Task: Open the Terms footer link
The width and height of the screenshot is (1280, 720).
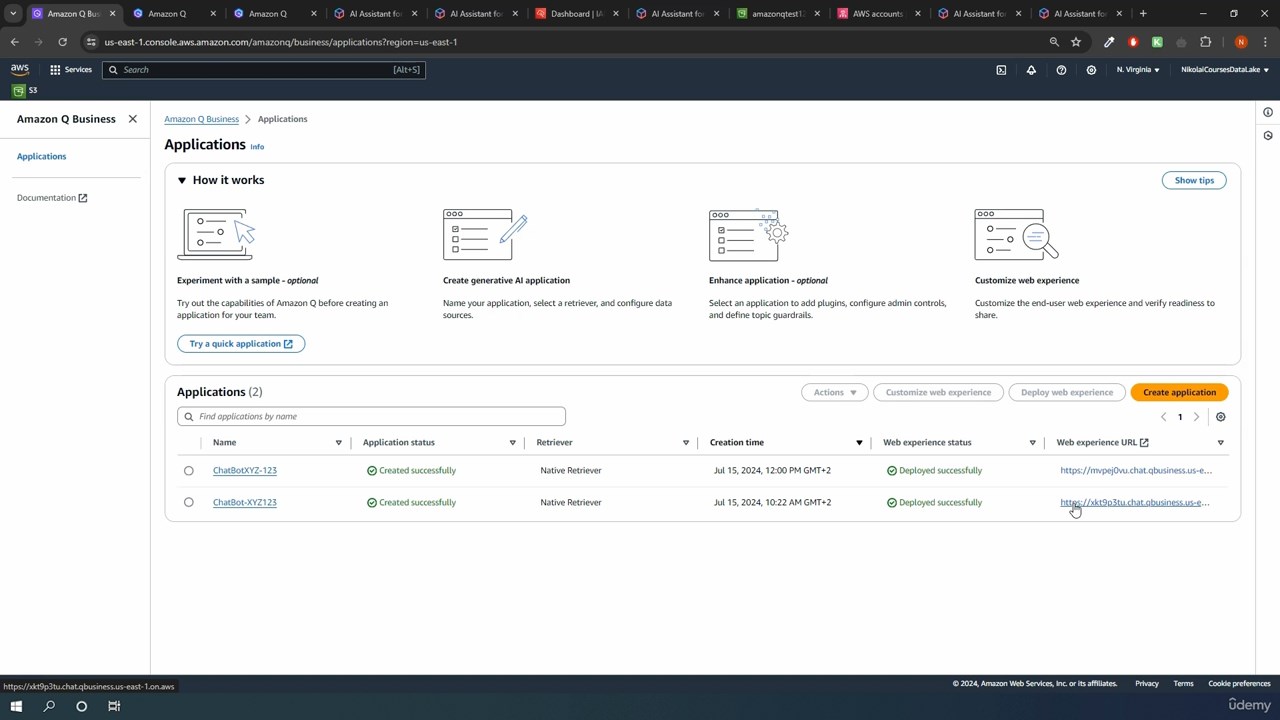Action: [x=1183, y=684]
